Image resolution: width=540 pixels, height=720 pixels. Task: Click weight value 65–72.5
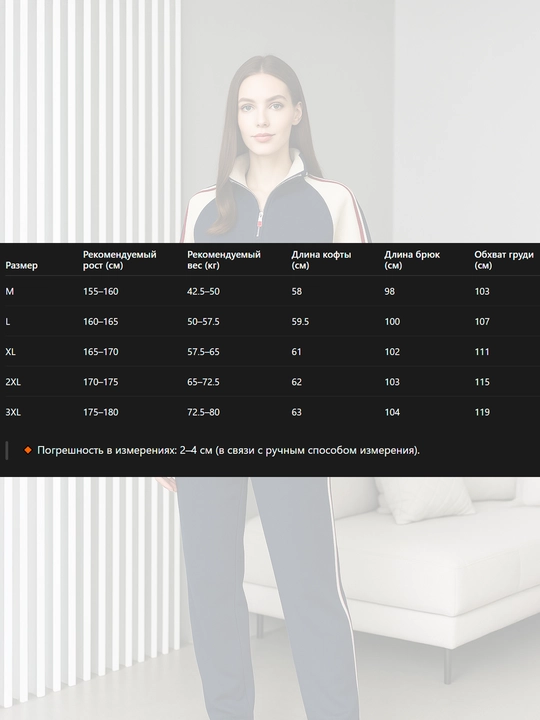(203, 382)
